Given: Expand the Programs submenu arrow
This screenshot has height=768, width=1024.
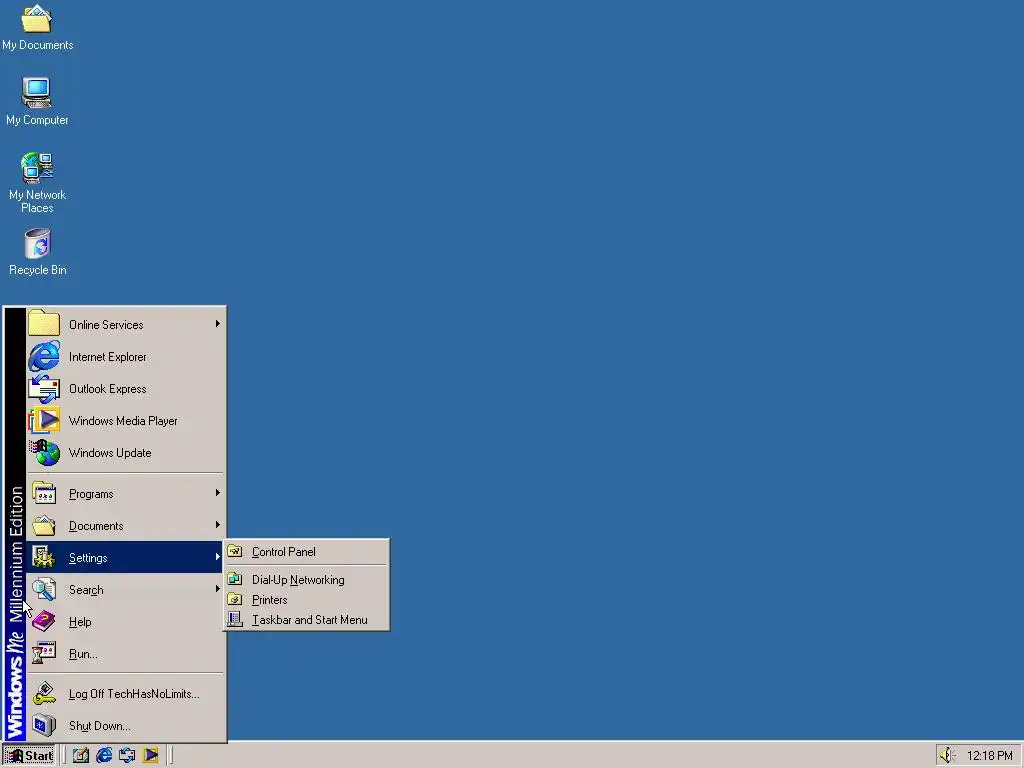Looking at the screenshot, I should click(217, 493).
